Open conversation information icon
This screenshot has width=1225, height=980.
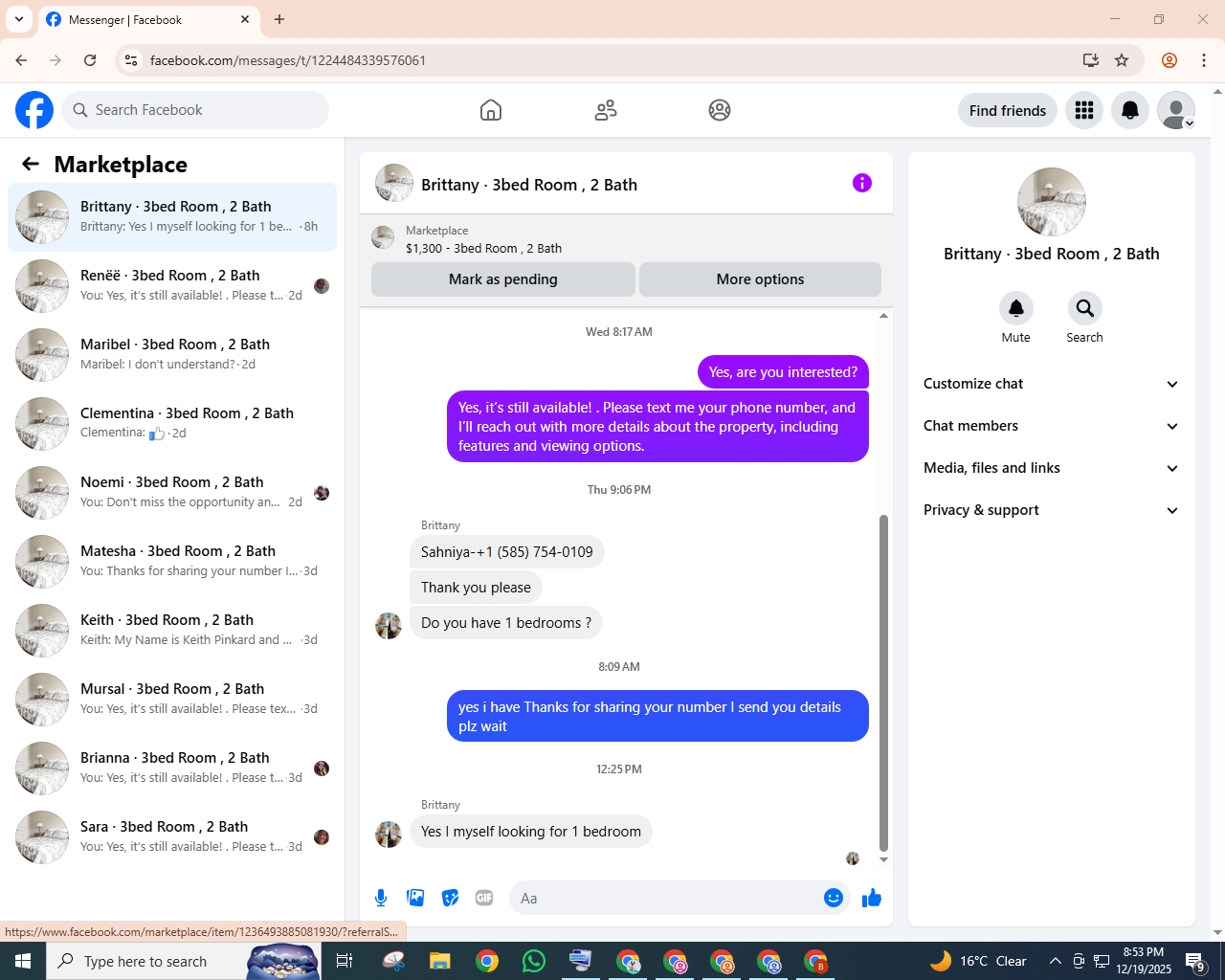pyautogui.click(x=862, y=183)
